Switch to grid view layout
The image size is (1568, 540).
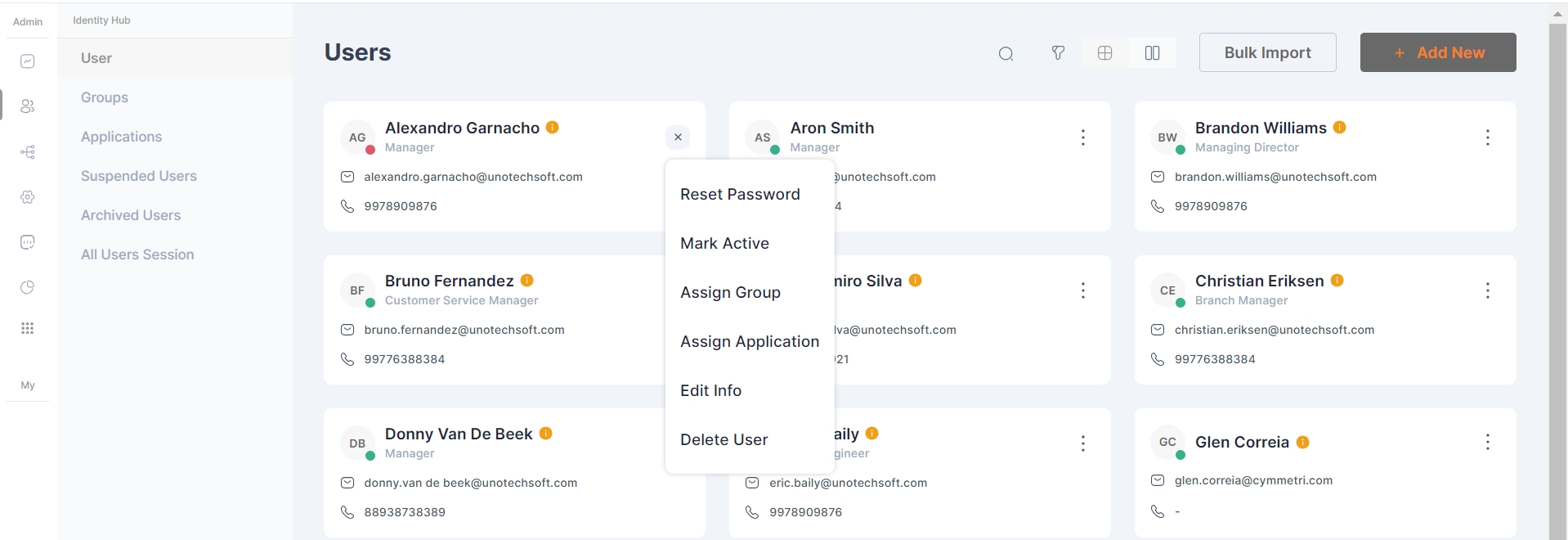click(1104, 53)
